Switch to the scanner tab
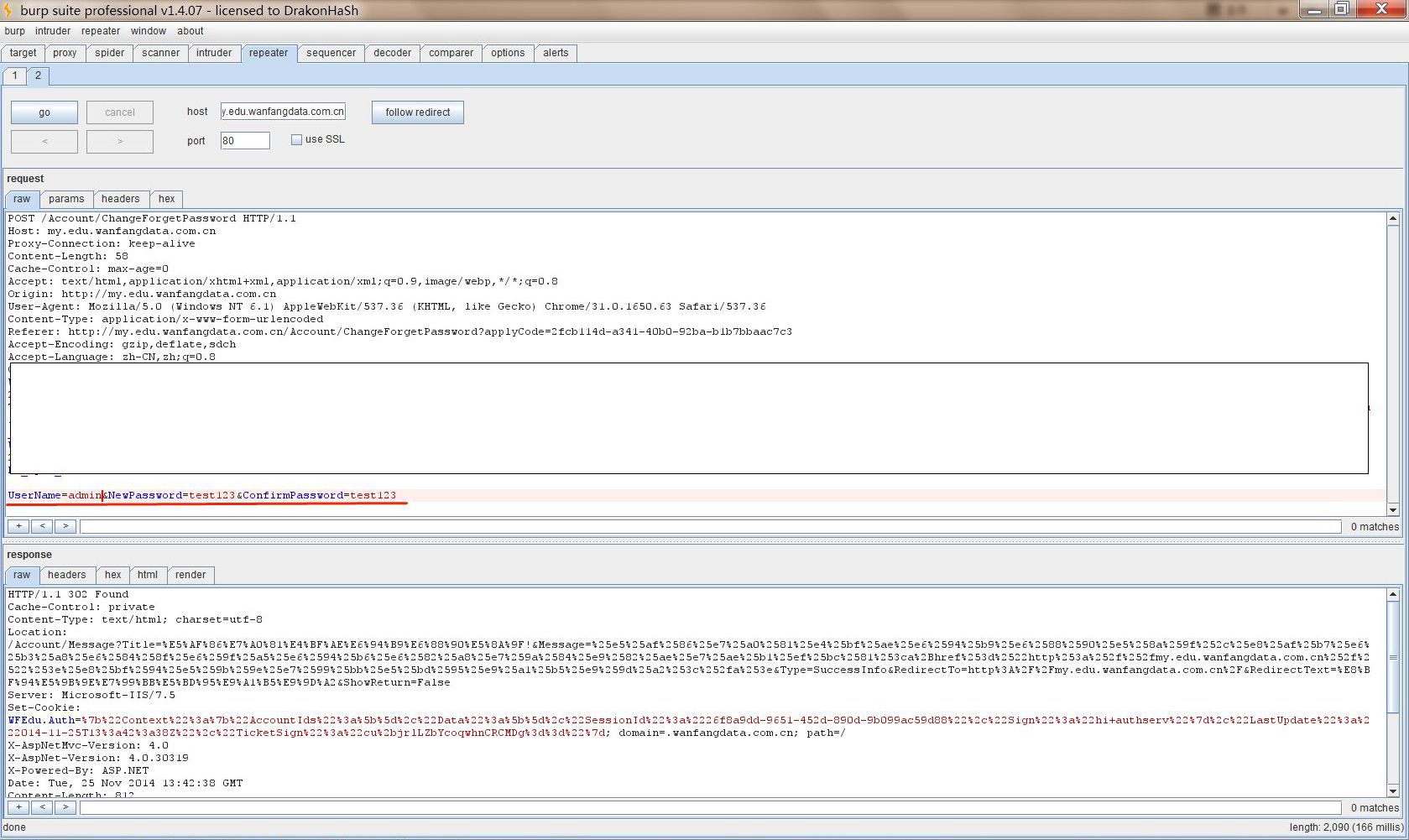 (x=160, y=53)
